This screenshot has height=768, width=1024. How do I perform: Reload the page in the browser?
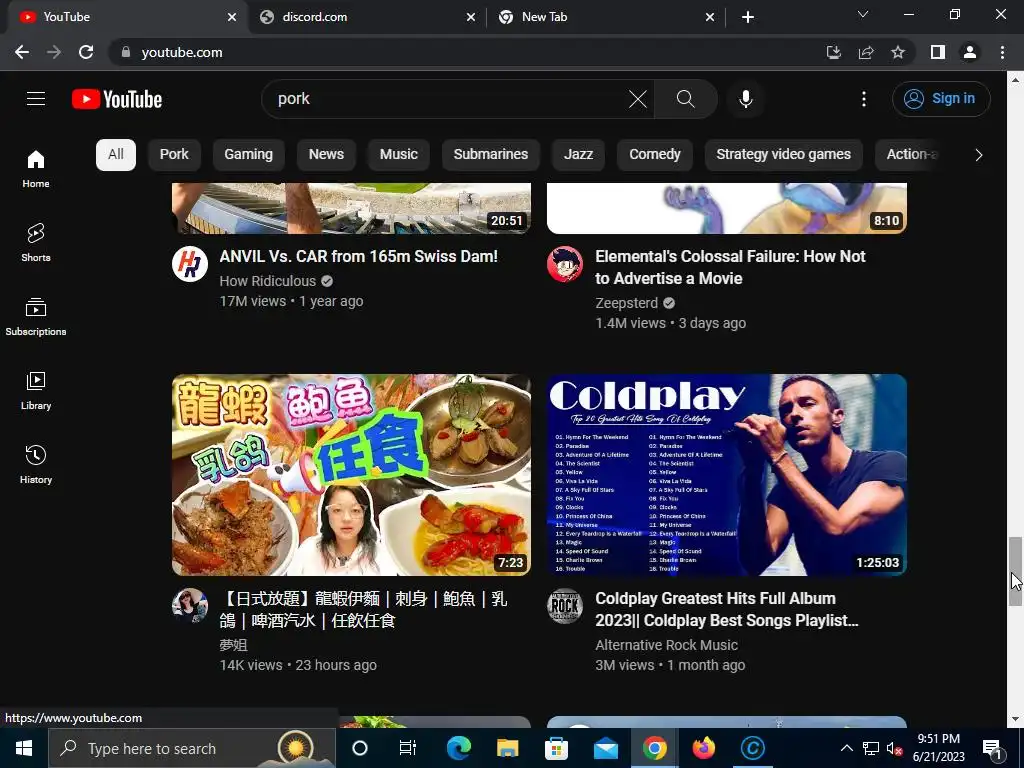pos(86,52)
